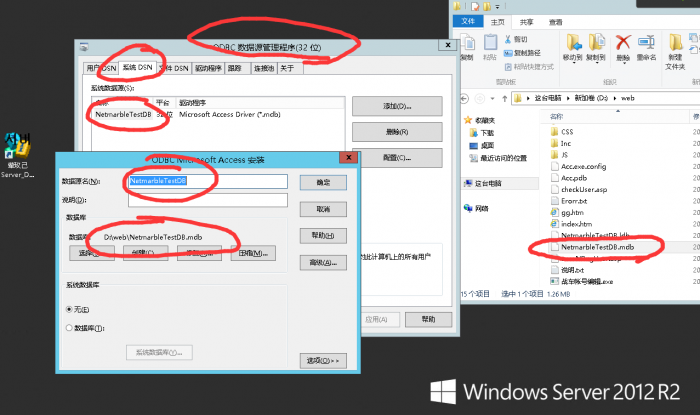Open the Server_D desktop shortcut icon
The image size is (700, 415).
[17, 145]
